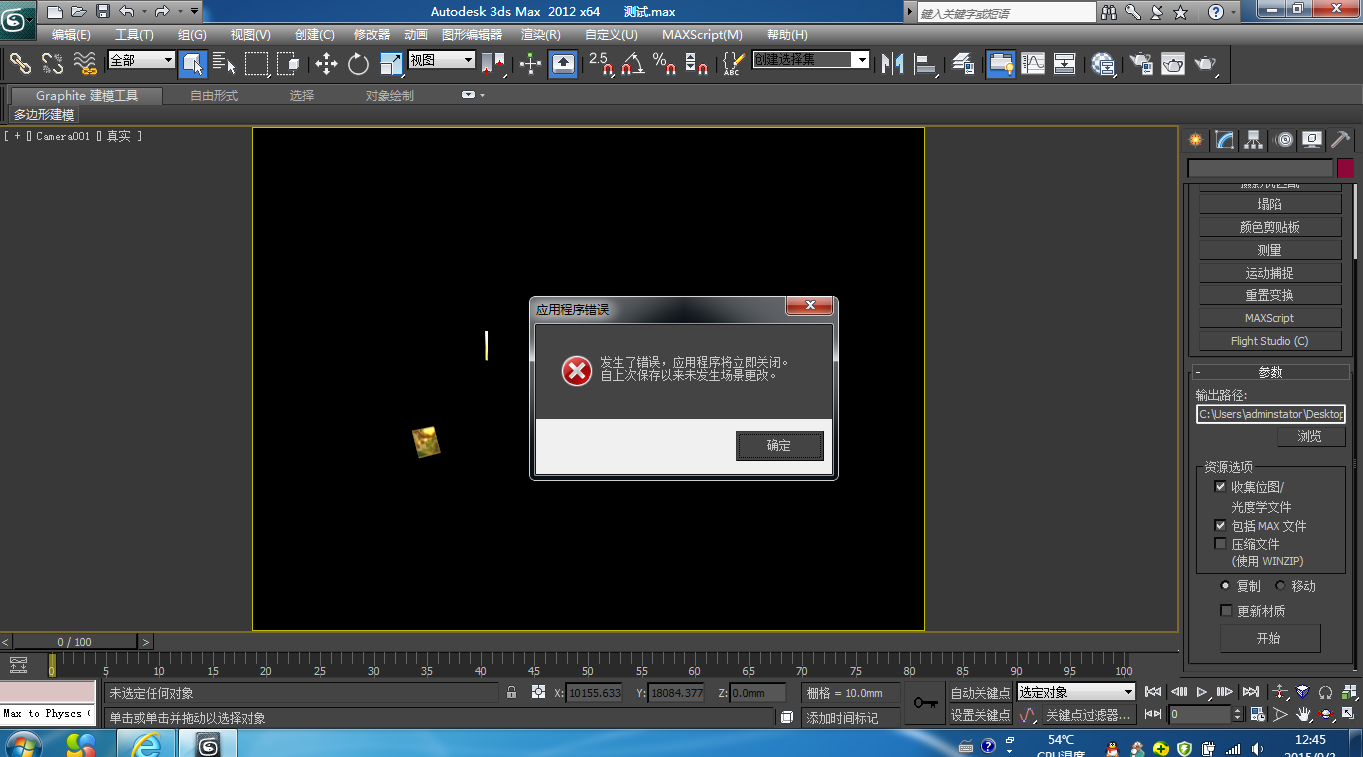Toggle 自动关键点 auto key mode
The image size is (1363, 757).
click(x=979, y=692)
